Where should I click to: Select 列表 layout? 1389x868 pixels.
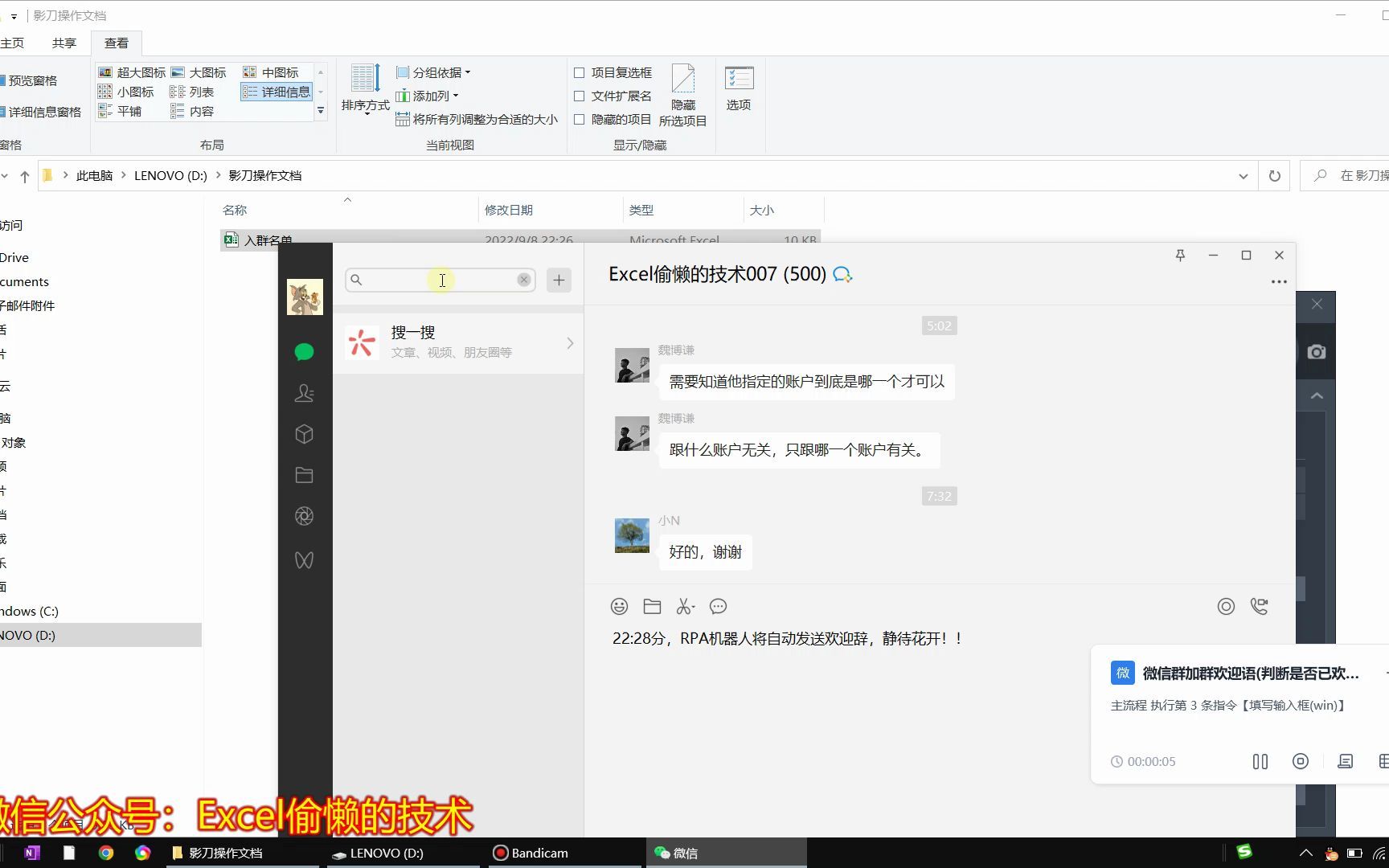(192, 92)
